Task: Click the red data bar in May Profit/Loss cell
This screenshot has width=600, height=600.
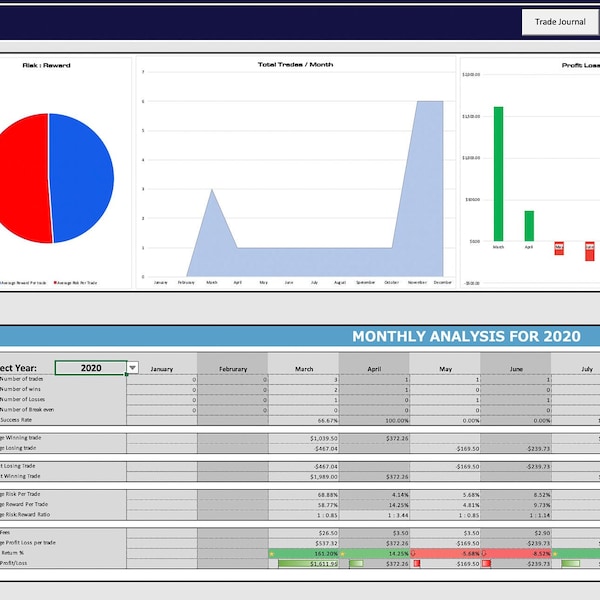Action: (417, 563)
